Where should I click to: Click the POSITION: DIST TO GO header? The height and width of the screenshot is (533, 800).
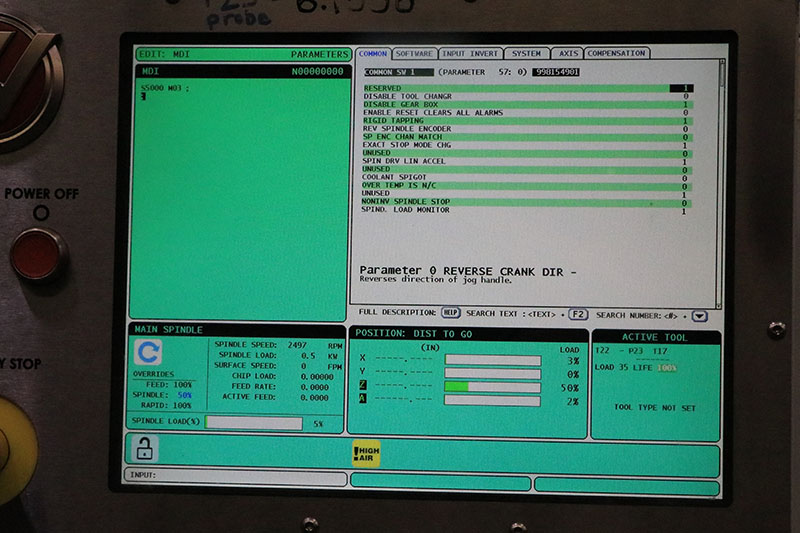coord(468,334)
